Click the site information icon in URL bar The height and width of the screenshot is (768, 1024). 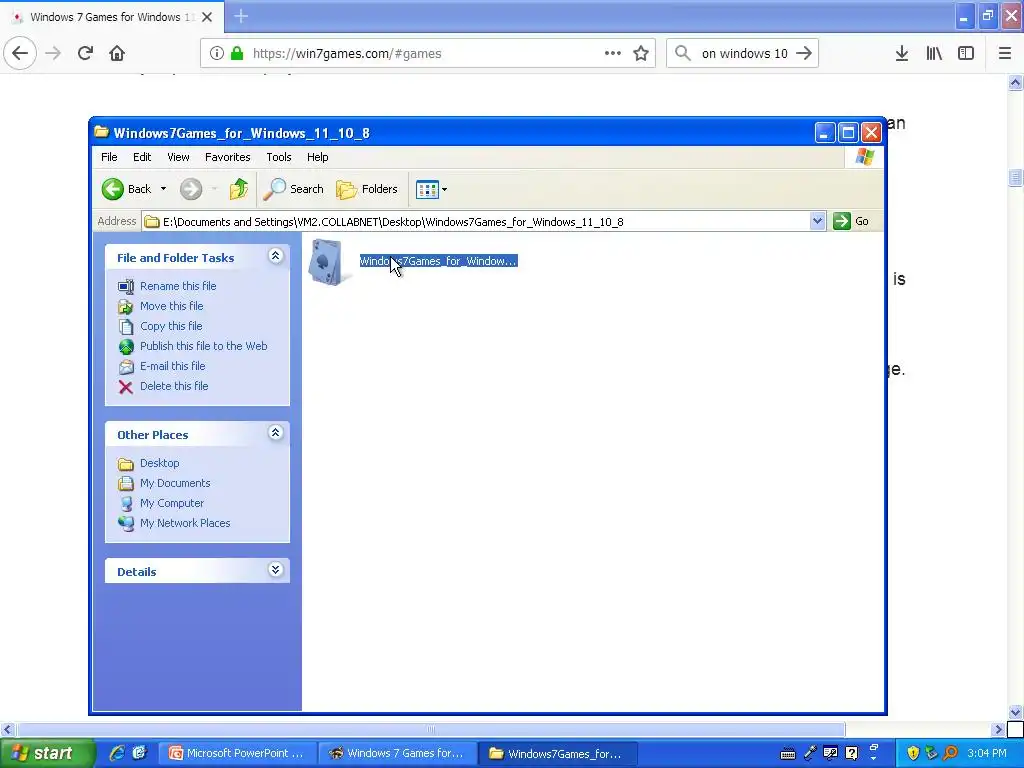(216, 54)
